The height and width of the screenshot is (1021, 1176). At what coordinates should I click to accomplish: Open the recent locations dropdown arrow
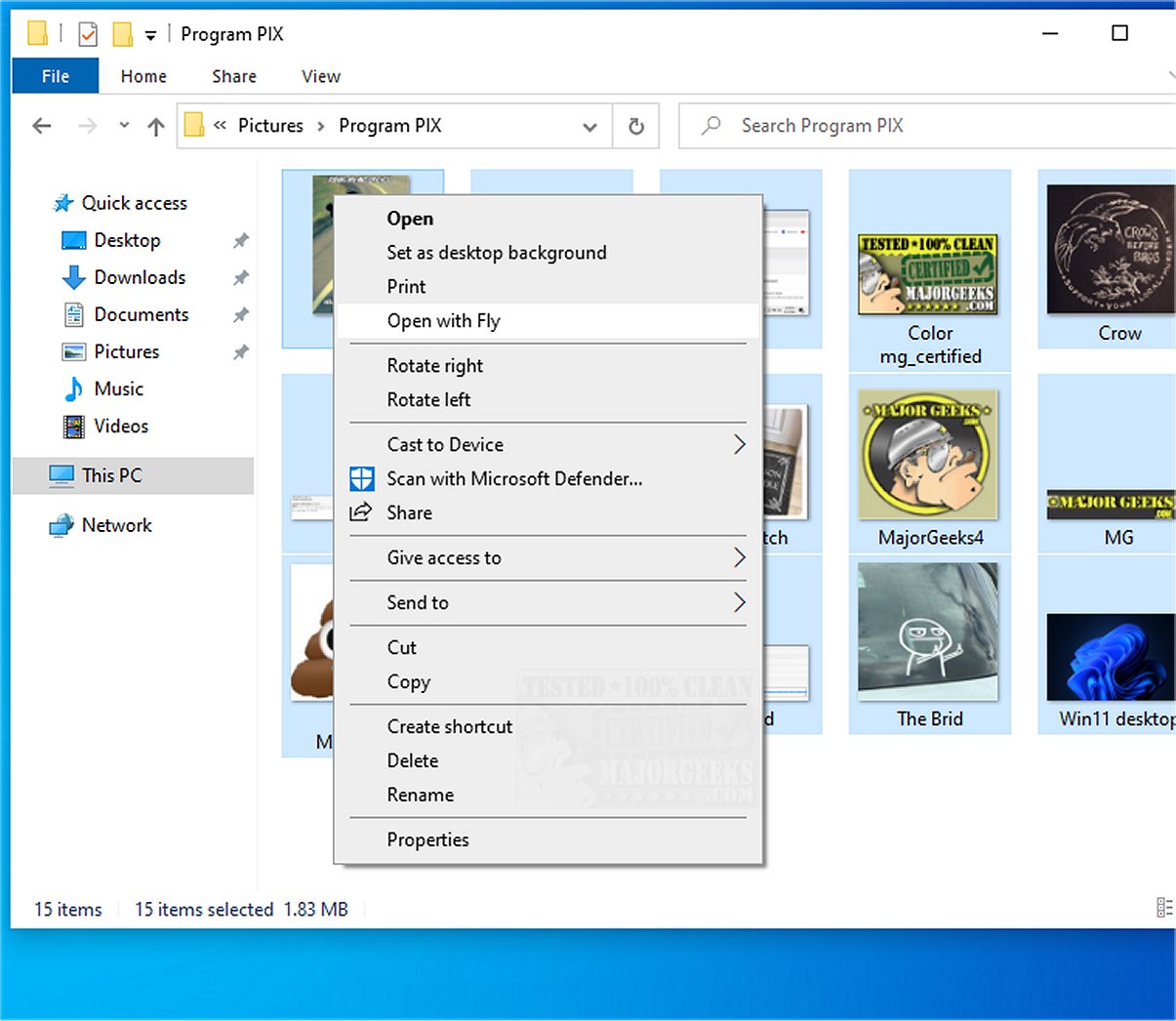[x=124, y=126]
